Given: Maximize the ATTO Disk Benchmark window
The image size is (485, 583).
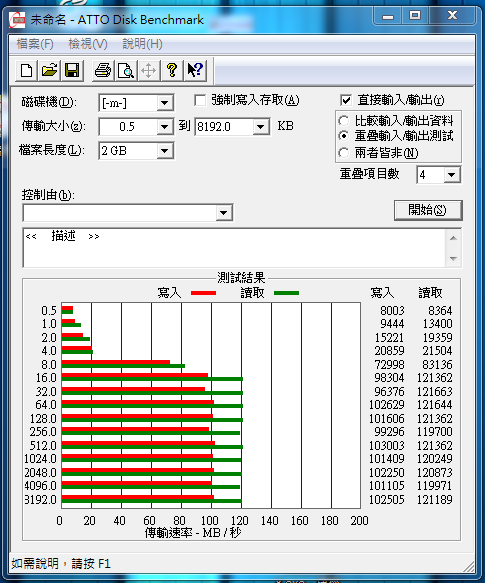Looking at the screenshot, I should click(415, 16).
